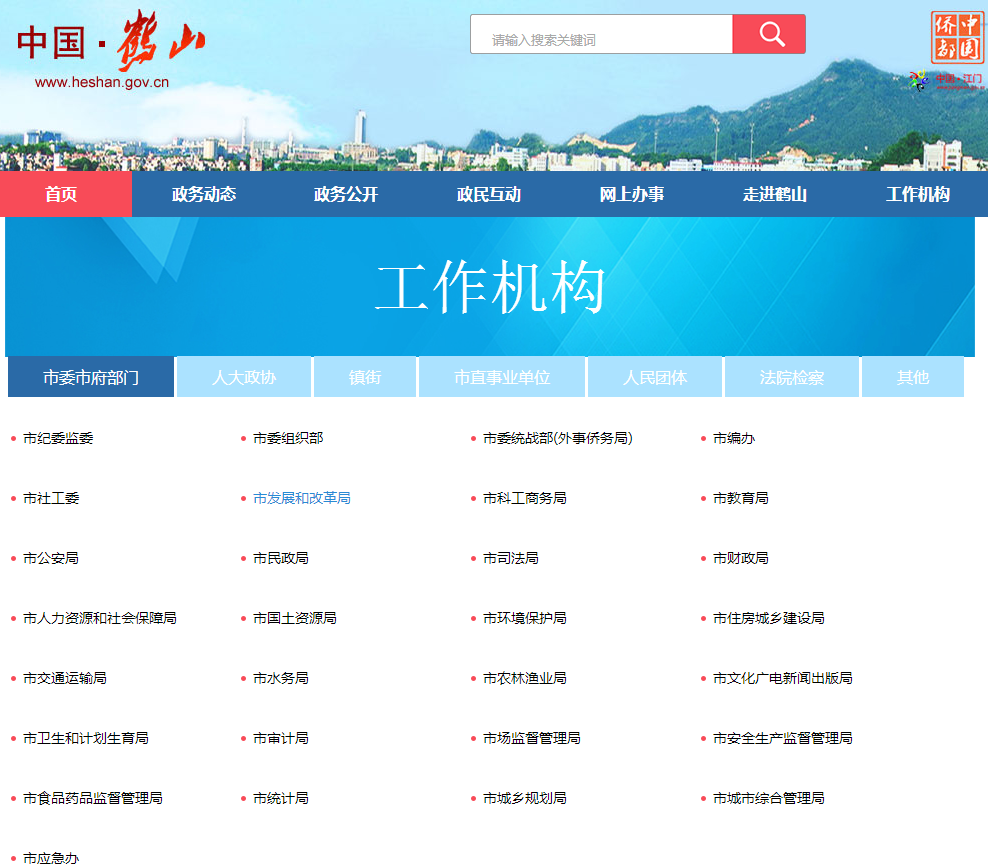Open the 法院检察 tab
Screen dimensions: 988x868
tap(791, 377)
